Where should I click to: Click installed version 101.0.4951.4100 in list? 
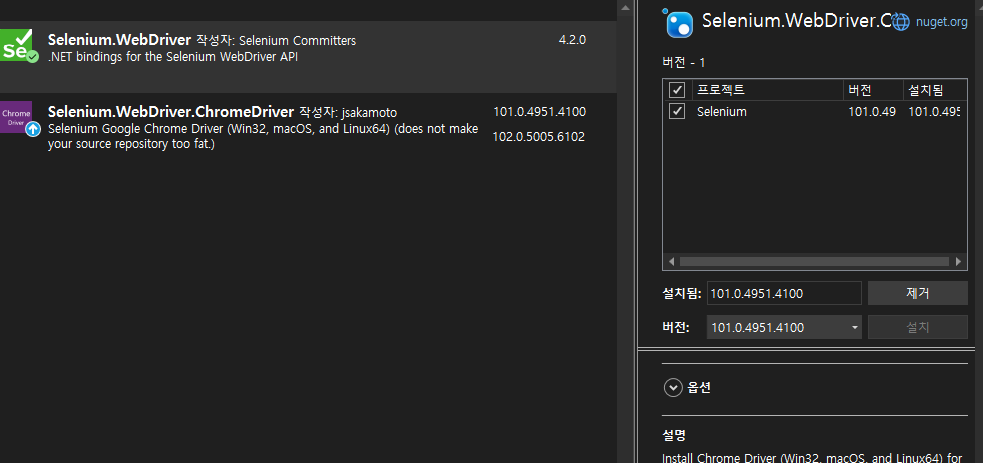(x=540, y=112)
